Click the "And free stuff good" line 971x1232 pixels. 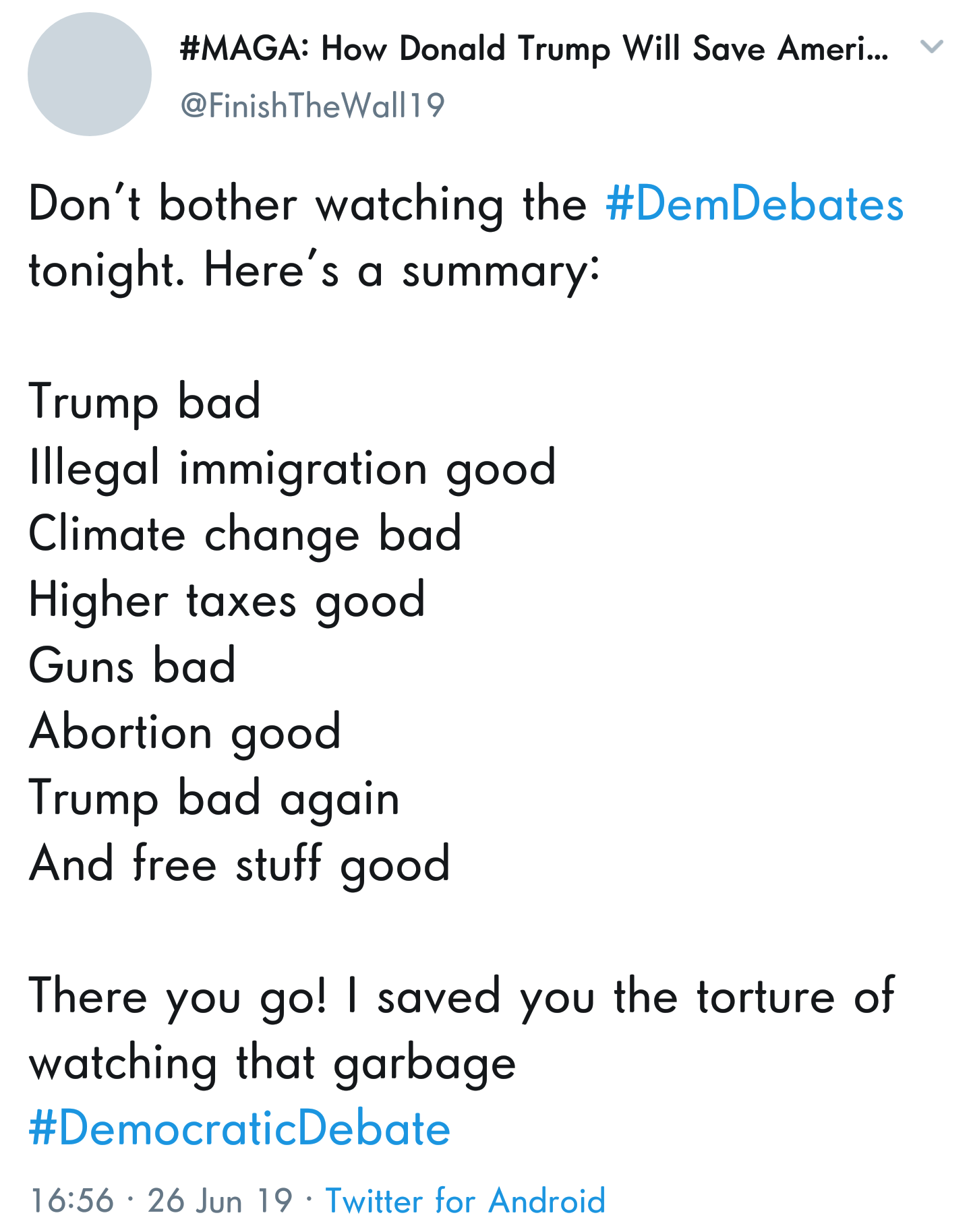coord(239,864)
